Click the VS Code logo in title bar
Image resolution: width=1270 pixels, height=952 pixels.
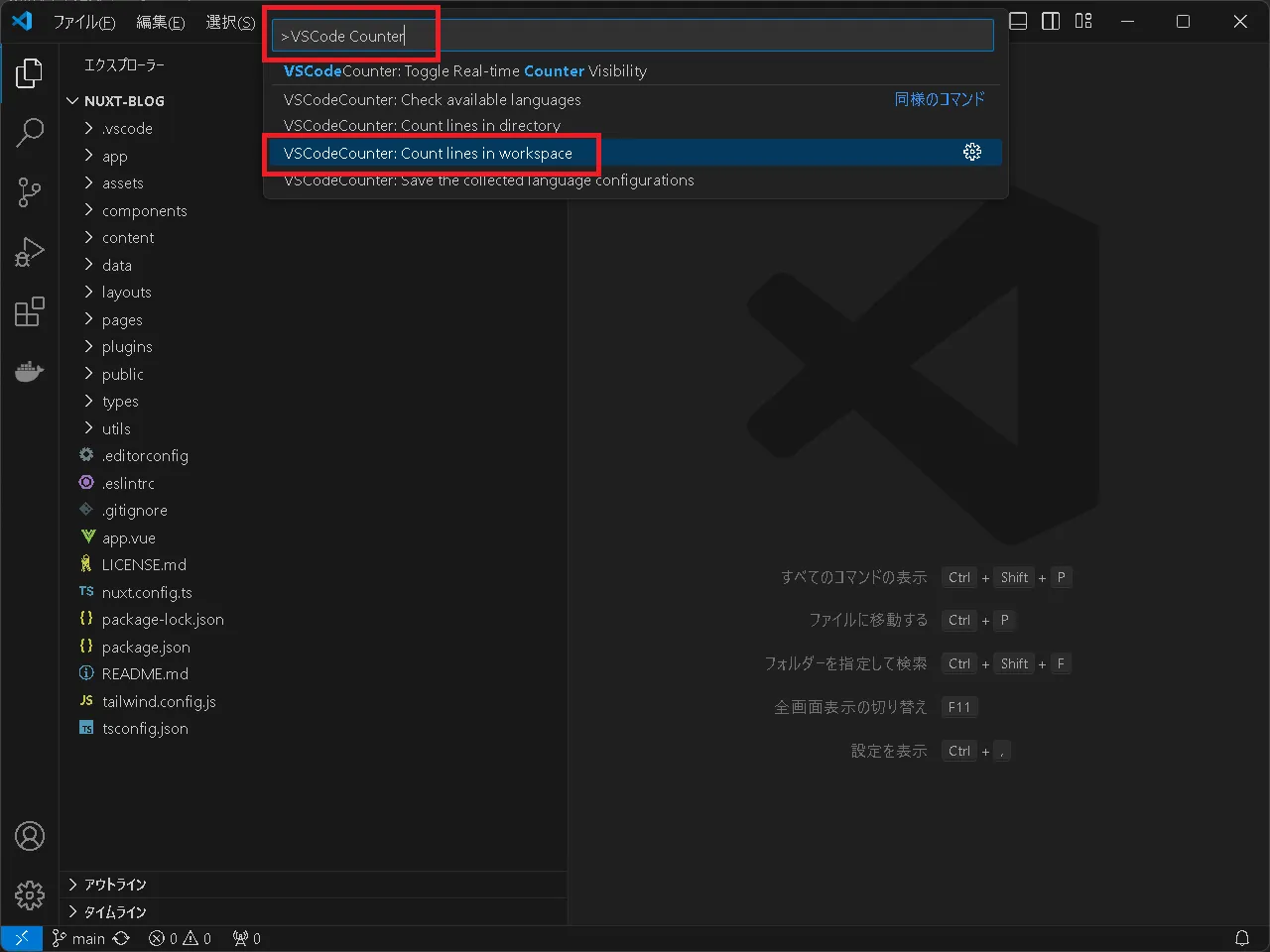(22, 21)
